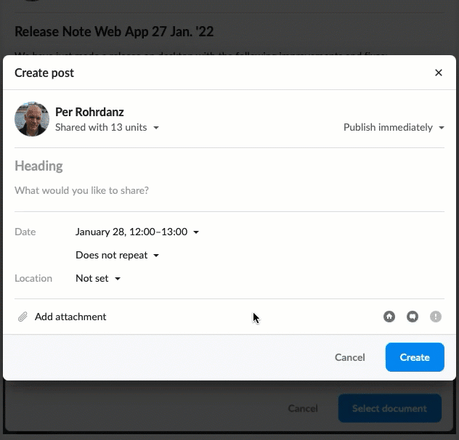Click the Heading input field

pyautogui.click(x=229, y=166)
